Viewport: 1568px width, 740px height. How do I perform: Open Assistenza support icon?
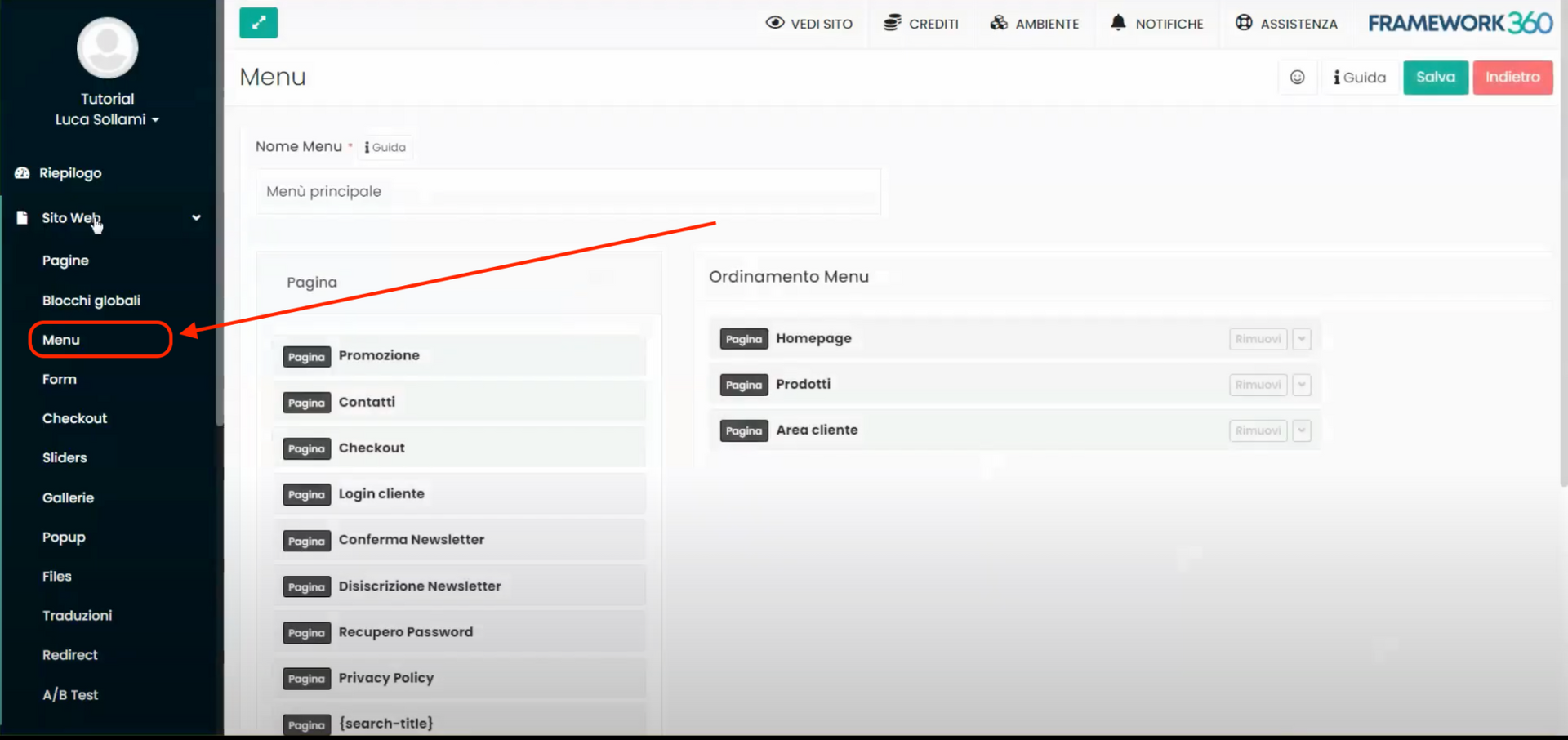1242,24
